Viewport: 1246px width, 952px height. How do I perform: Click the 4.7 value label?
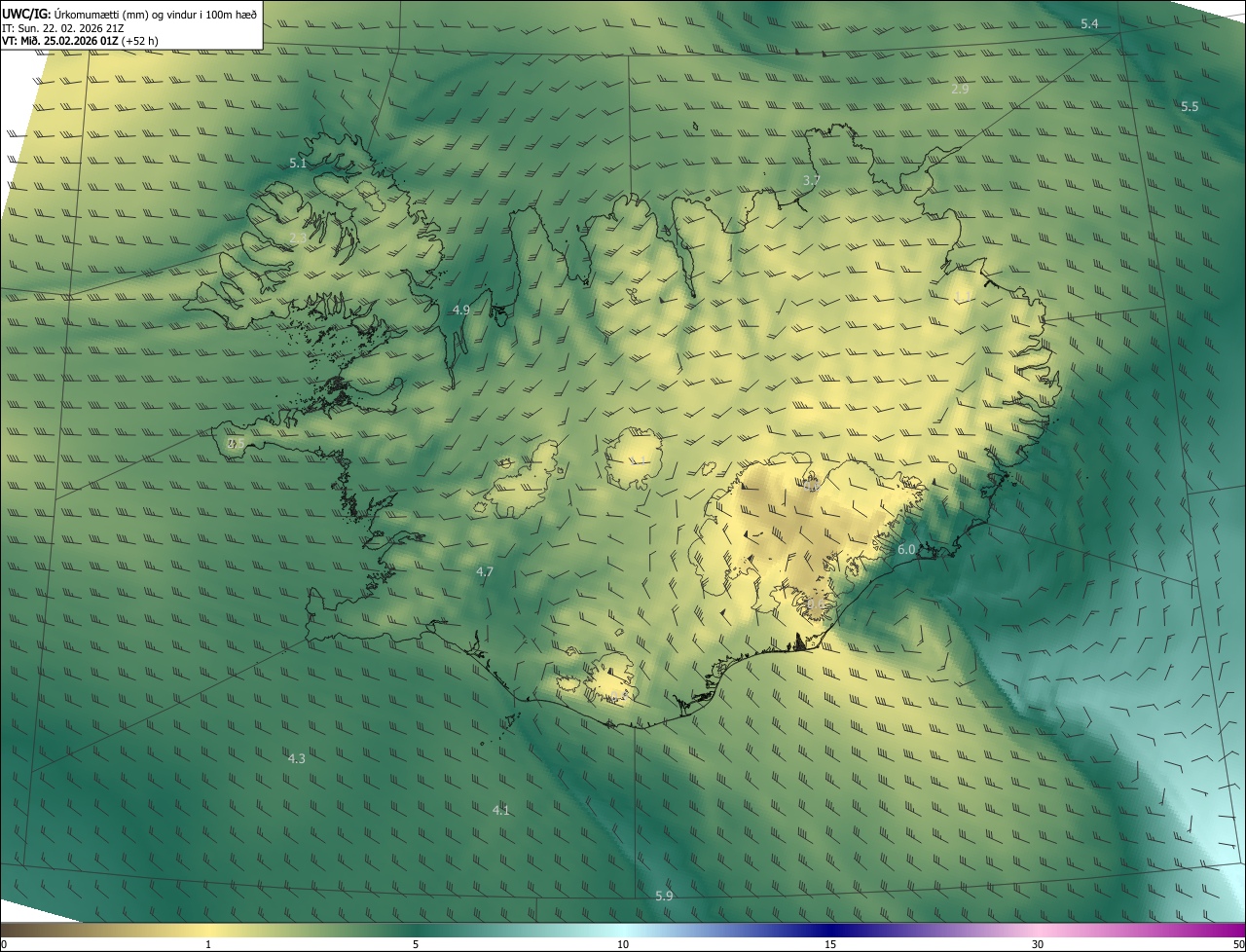tap(485, 571)
